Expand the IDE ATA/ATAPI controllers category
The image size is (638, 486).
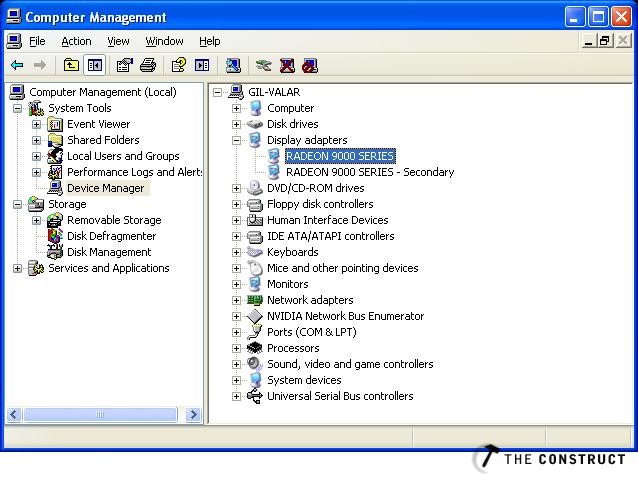pos(236,236)
